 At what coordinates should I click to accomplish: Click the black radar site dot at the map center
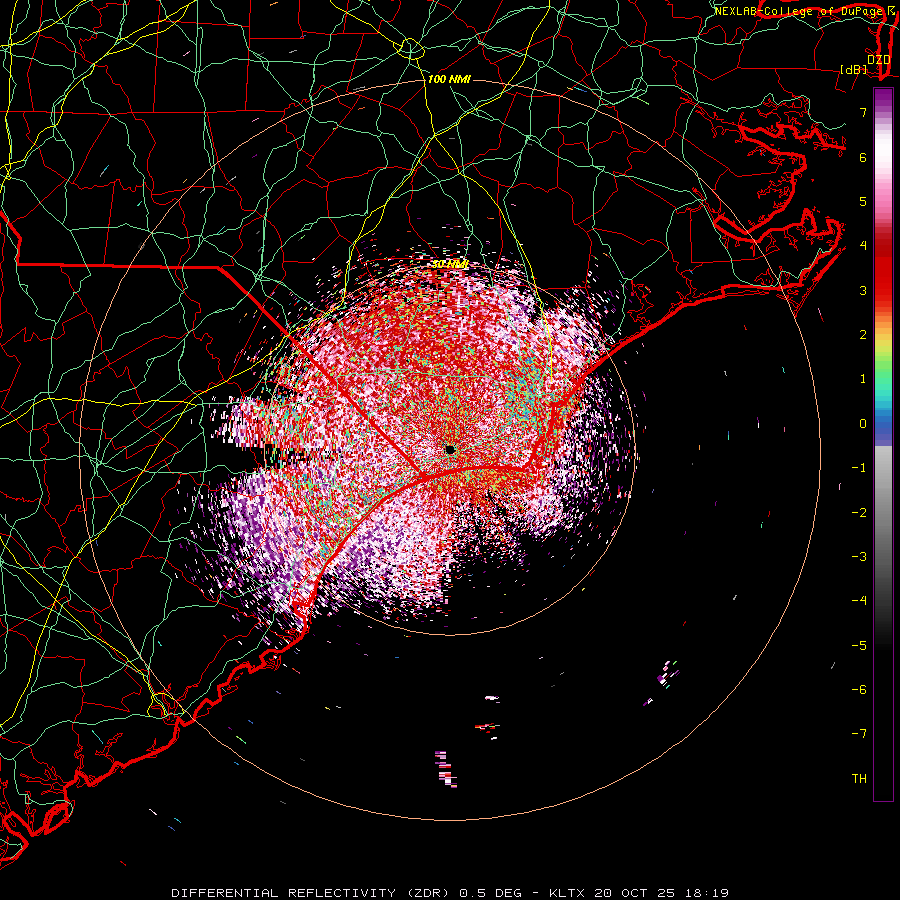click(x=450, y=449)
